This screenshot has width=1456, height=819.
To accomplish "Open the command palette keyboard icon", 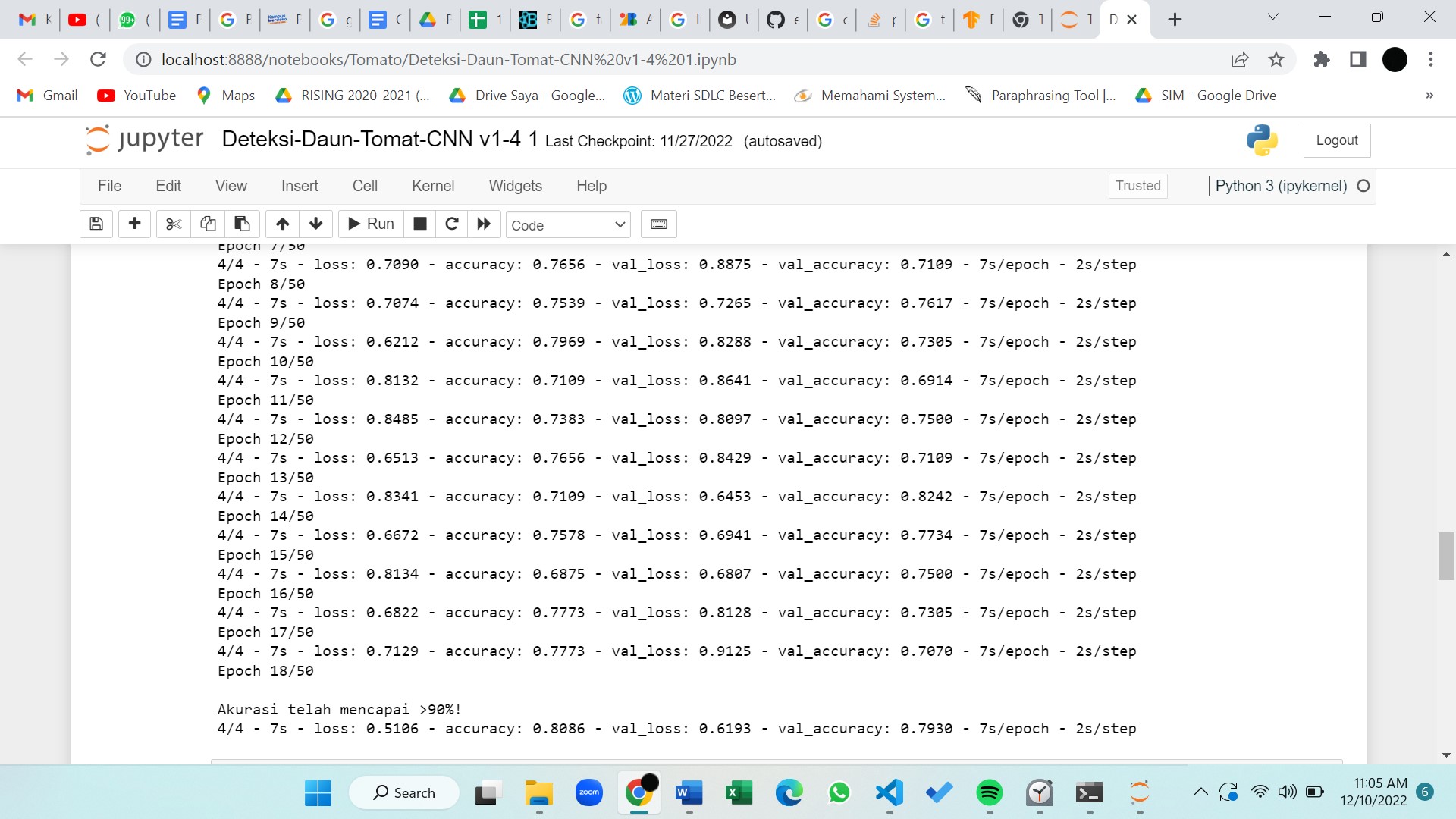I will (x=658, y=224).
